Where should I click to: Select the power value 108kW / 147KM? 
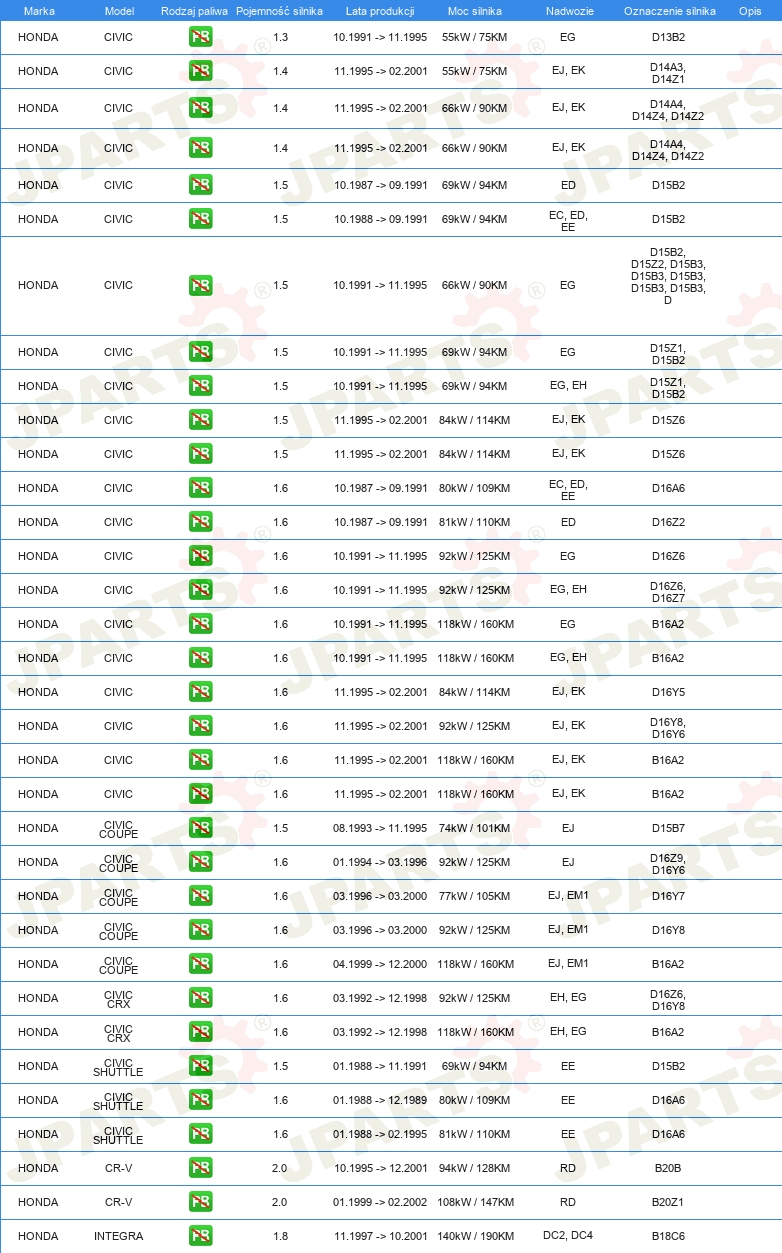[475, 1202]
